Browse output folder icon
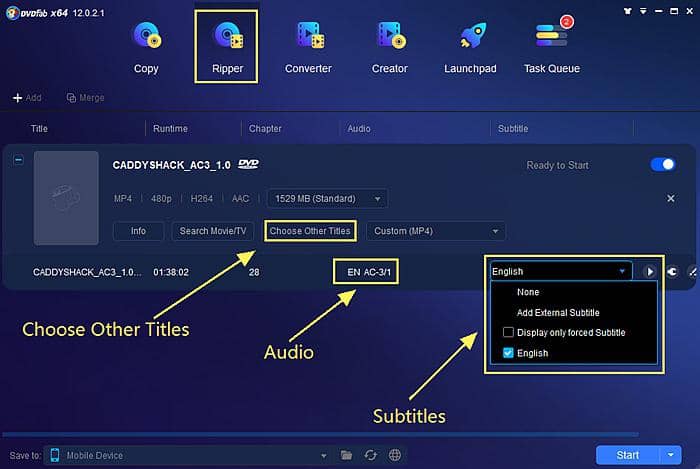The image size is (700, 469). 346,455
